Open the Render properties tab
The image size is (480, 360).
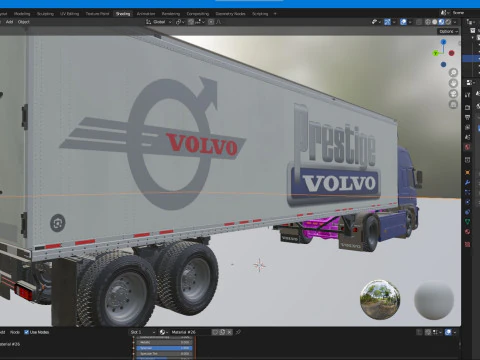[467, 107]
